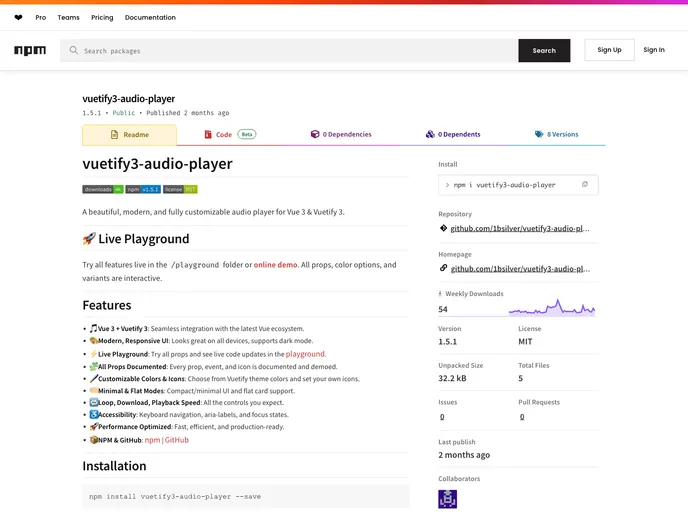Switch to the 0 Dependencies tab
The width and height of the screenshot is (688, 512).
(x=341, y=134)
